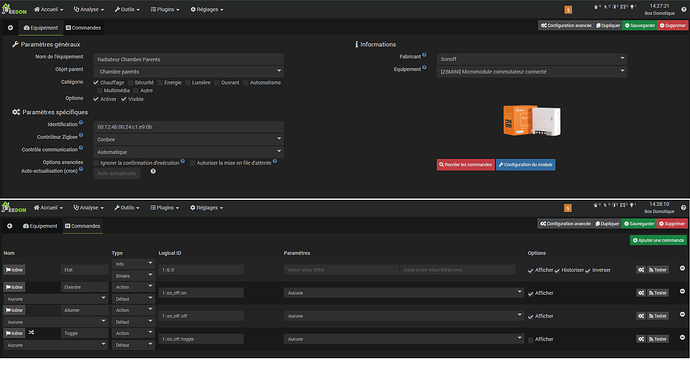Image resolution: width=690 pixels, height=368 pixels.
Task: Toggle the Activer option
Action: click(96, 99)
